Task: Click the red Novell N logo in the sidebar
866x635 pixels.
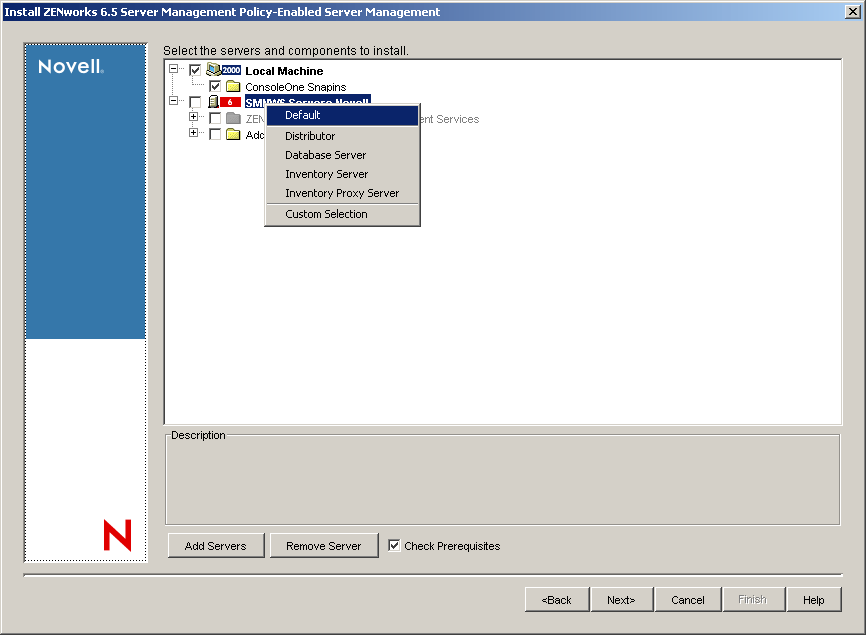Action: (x=119, y=536)
